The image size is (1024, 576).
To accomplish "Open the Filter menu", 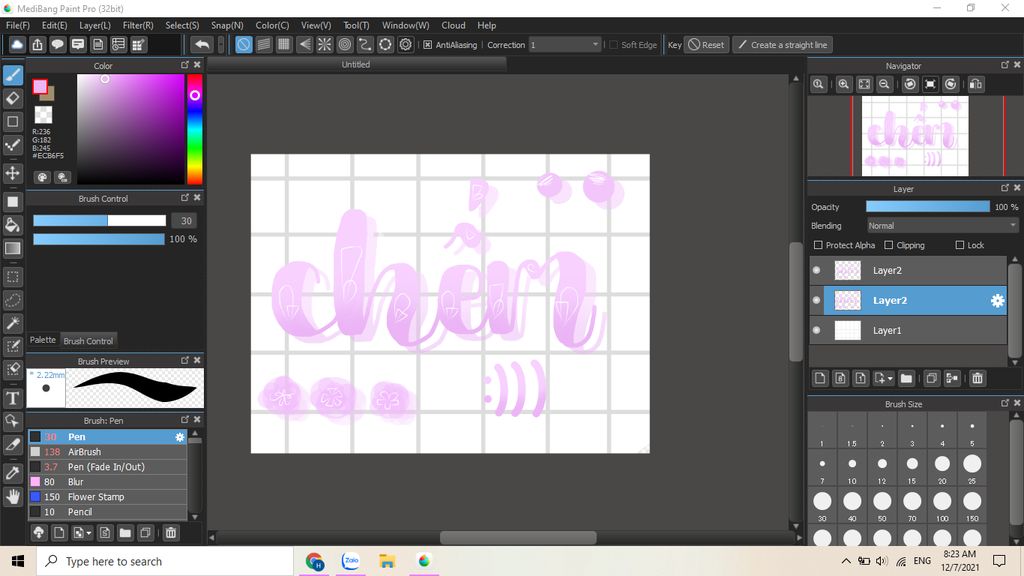I will click(138, 25).
